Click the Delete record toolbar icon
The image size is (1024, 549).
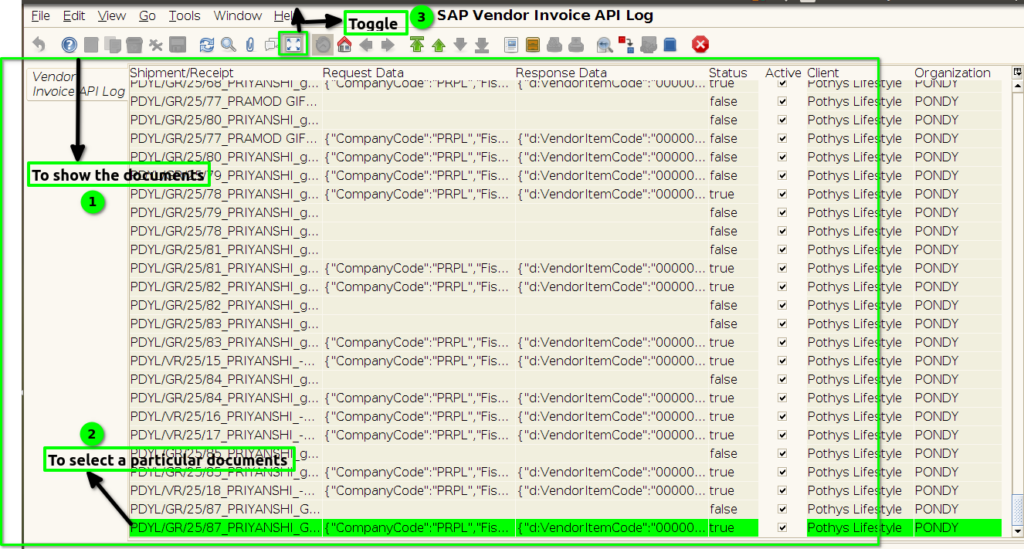[134, 44]
